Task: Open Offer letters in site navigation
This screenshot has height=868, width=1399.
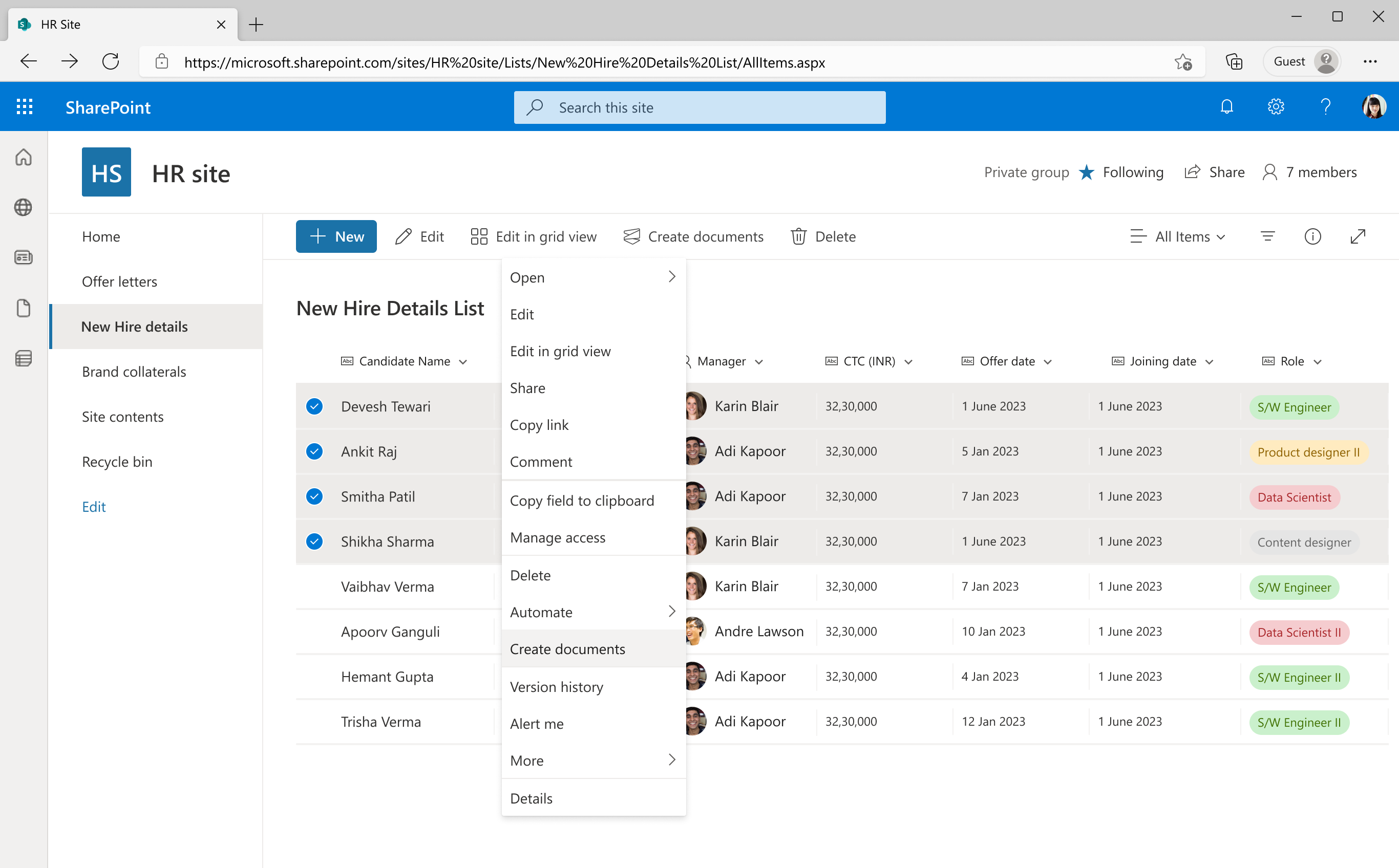Action: (x=119, y=282)
